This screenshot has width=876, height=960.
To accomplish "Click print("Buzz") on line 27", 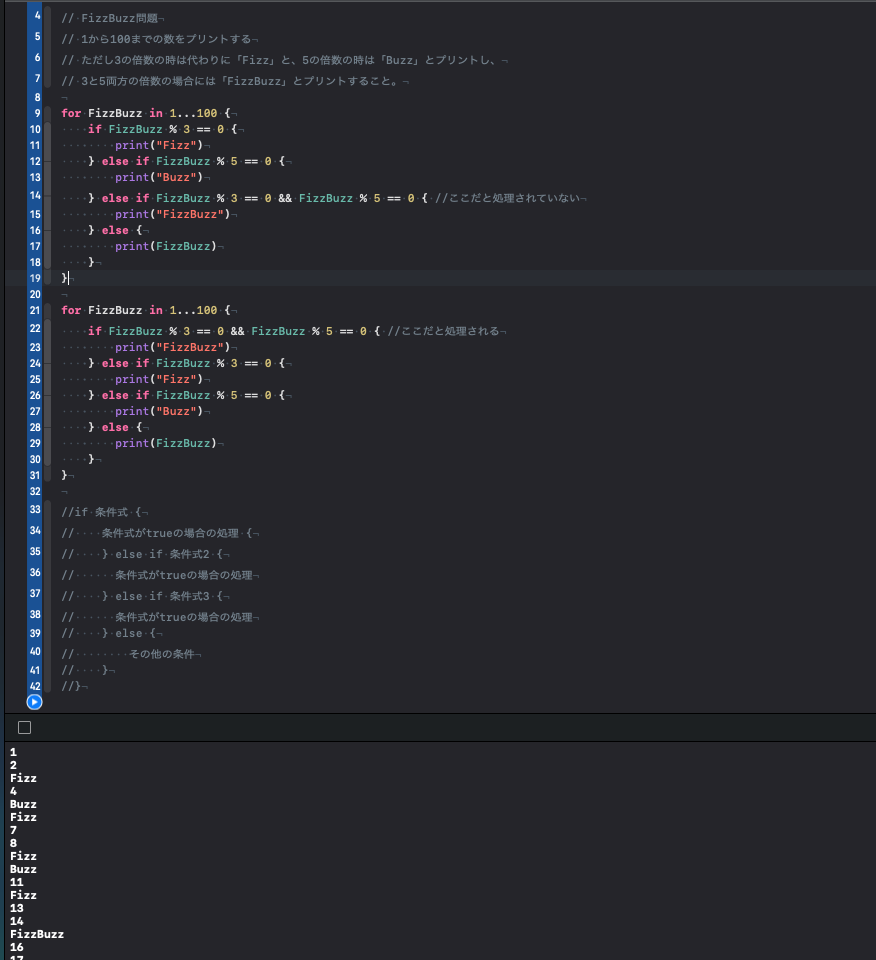I will click(159, 411).
